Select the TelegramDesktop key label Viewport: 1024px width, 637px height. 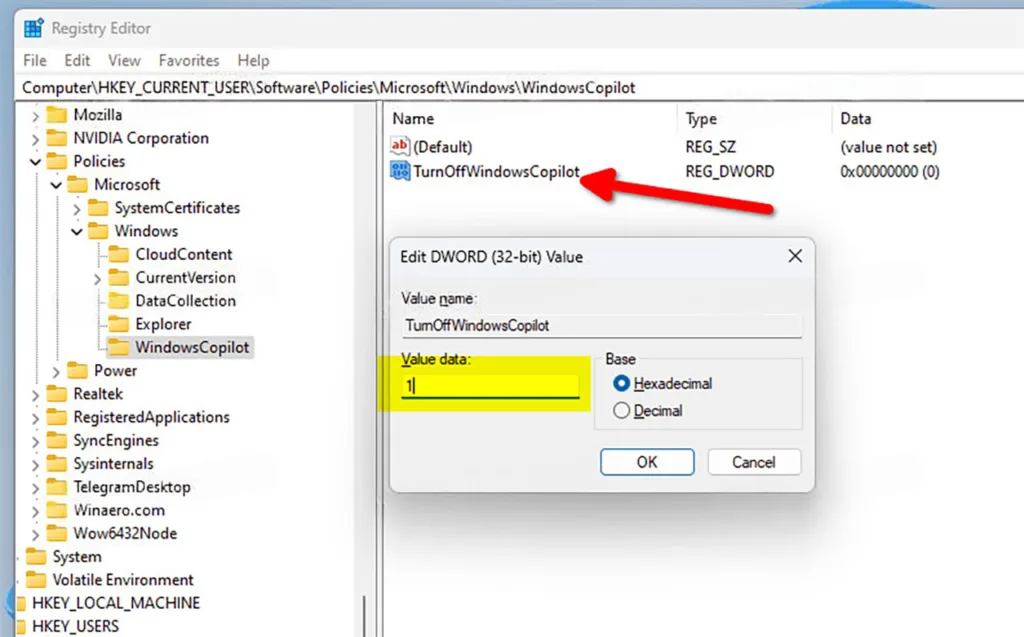[132, 487]
